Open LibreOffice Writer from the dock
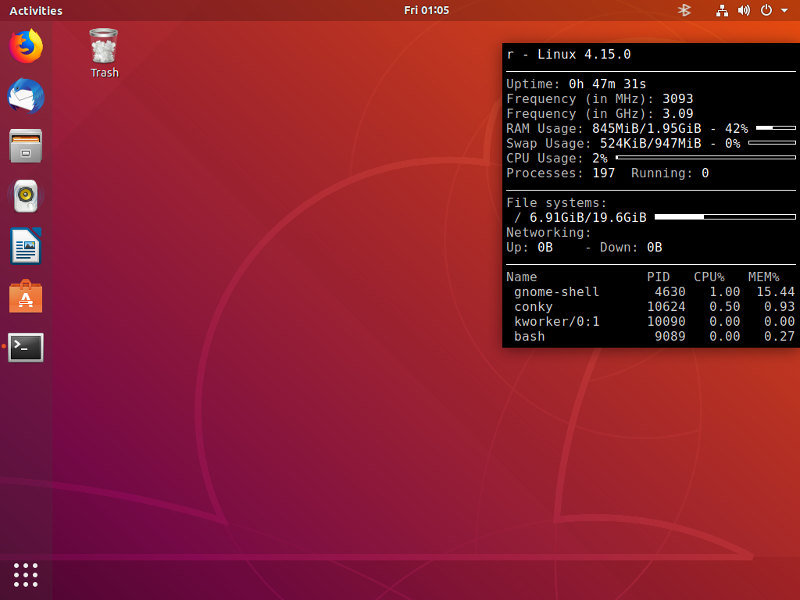 coord(26,246)
